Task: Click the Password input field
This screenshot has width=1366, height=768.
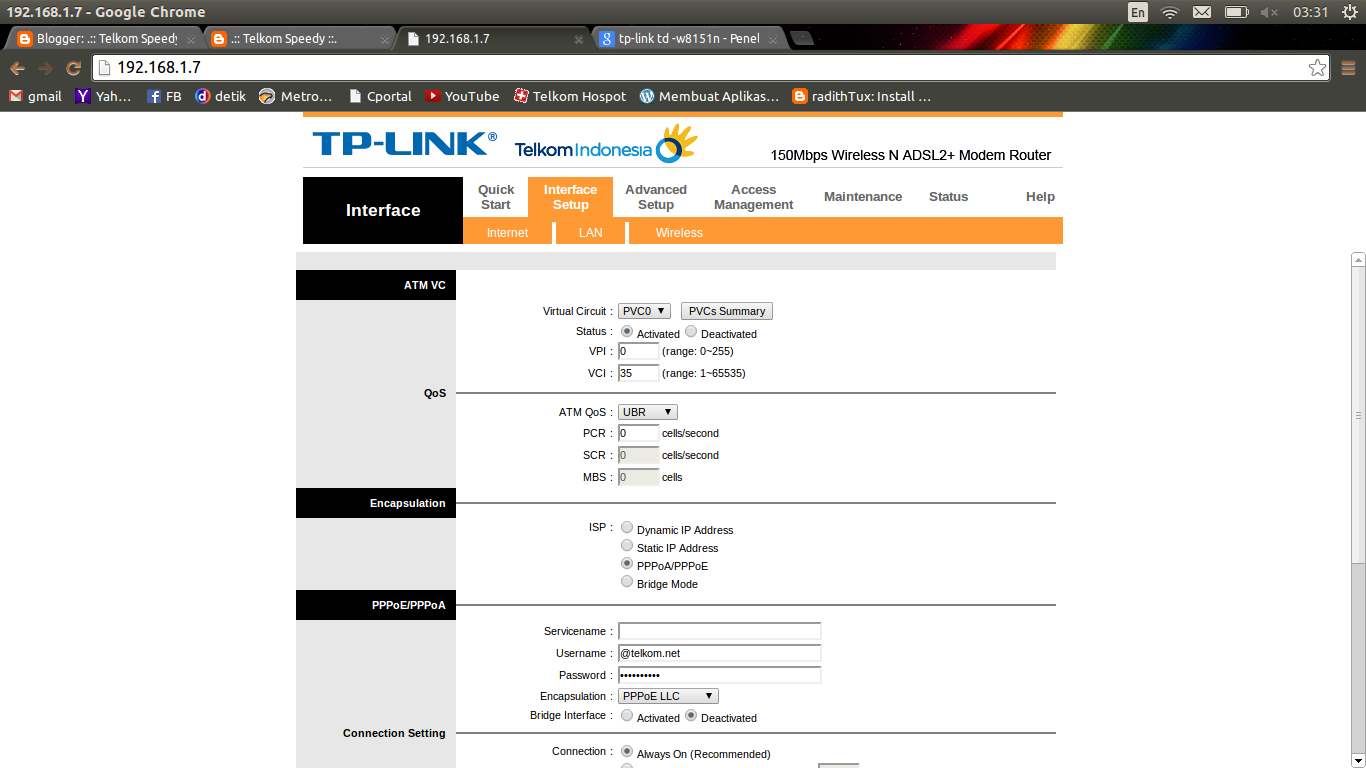Action: point(720,675)
